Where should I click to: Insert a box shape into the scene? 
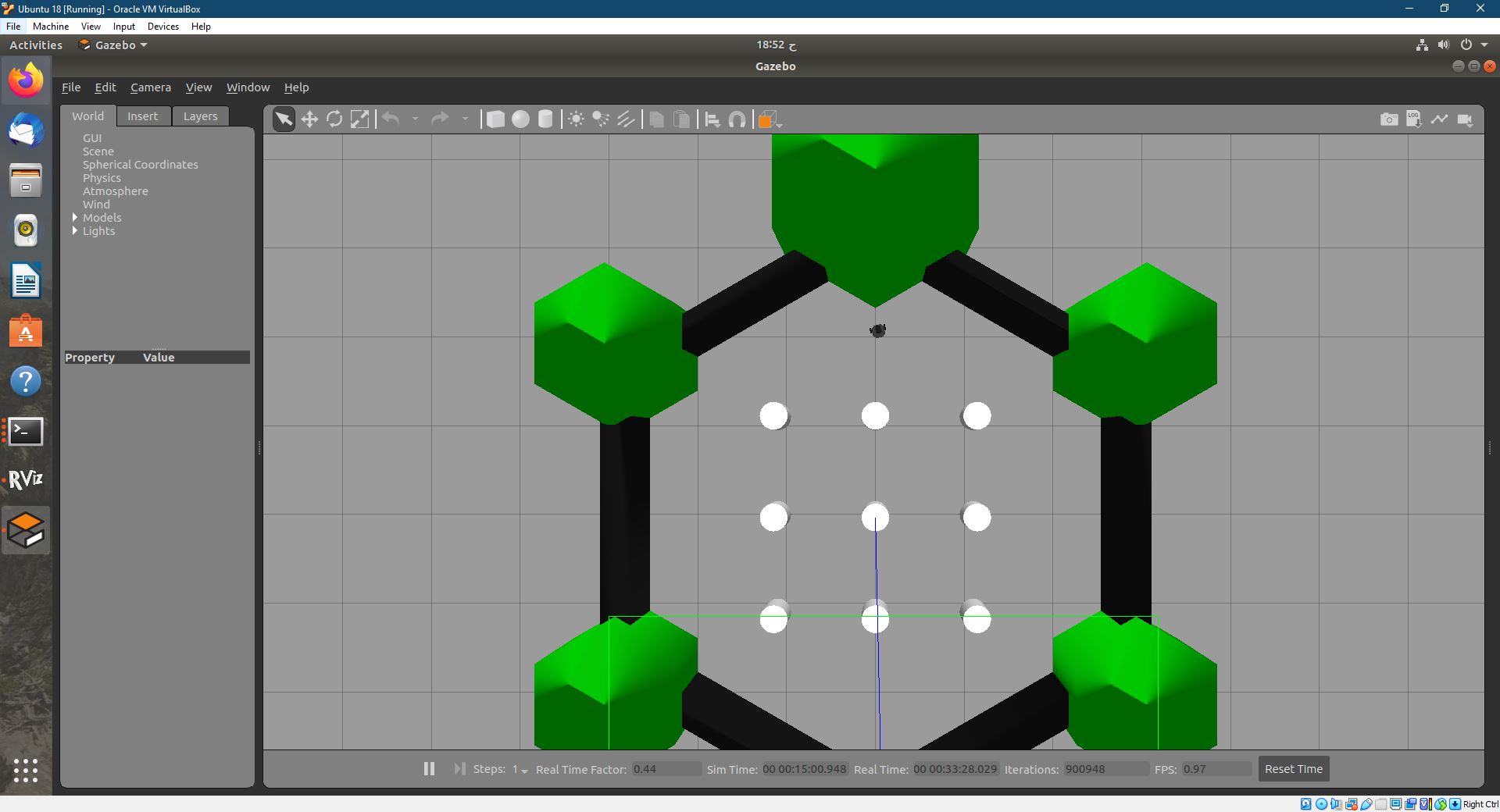(x=495, y=119)
